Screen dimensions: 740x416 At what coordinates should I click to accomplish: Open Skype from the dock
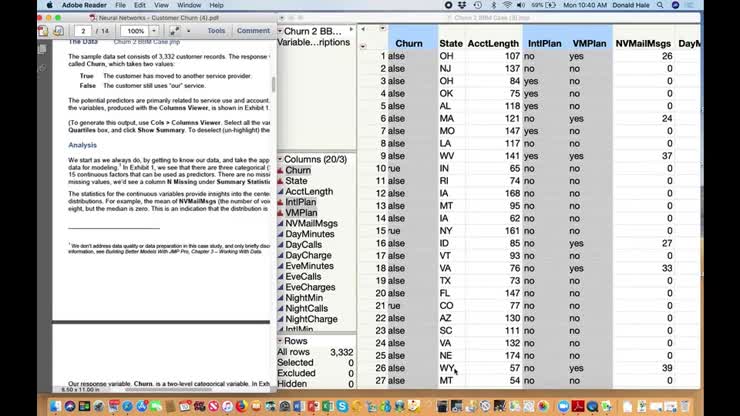pyautogui.click(x=343, y=406)
